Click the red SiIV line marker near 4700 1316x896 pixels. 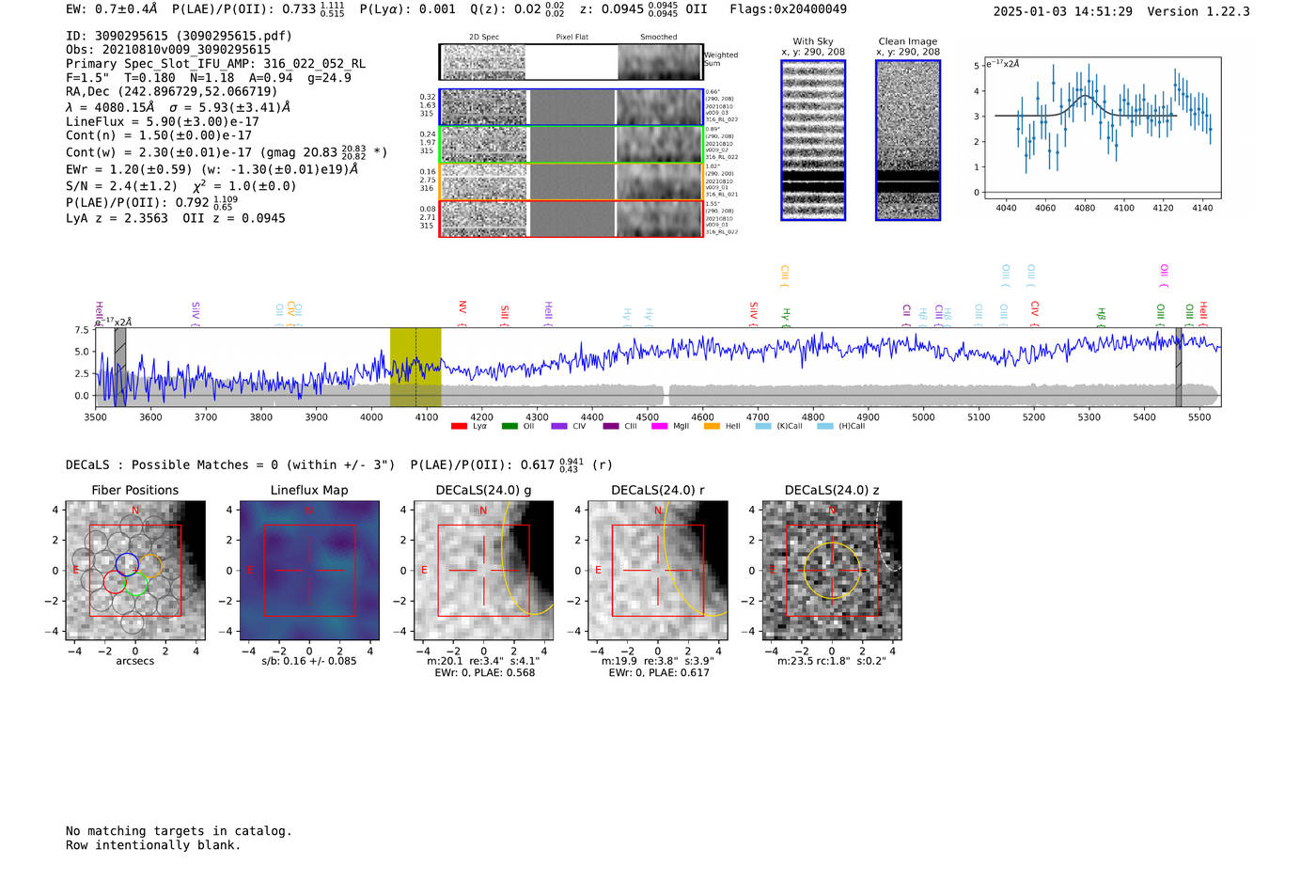[x=753, y=313]
